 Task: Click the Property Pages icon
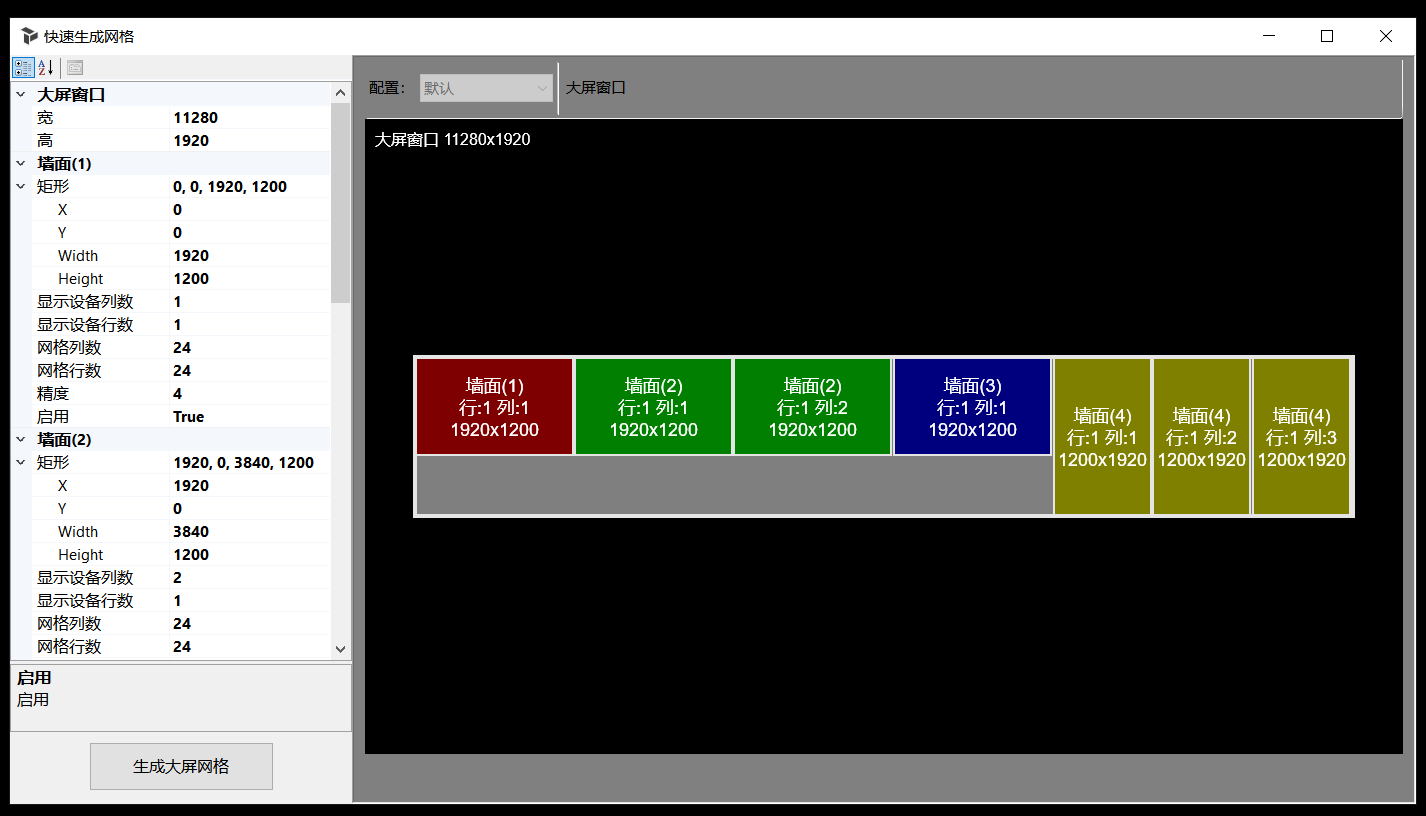click(x=75, y=68)
